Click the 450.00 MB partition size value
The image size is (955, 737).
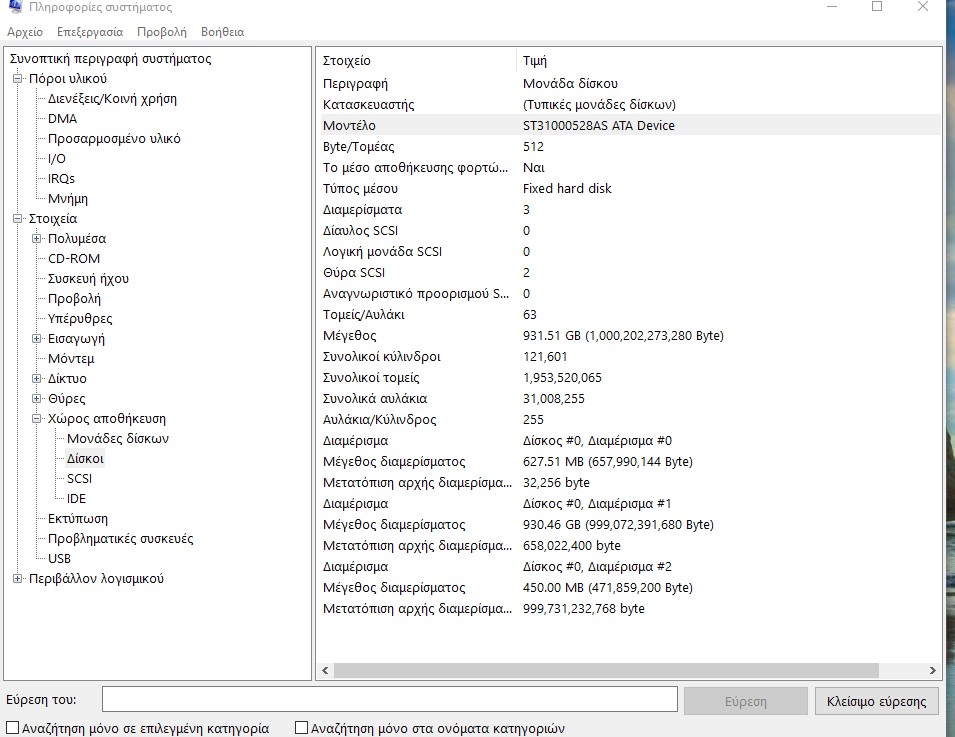[608, 588]
